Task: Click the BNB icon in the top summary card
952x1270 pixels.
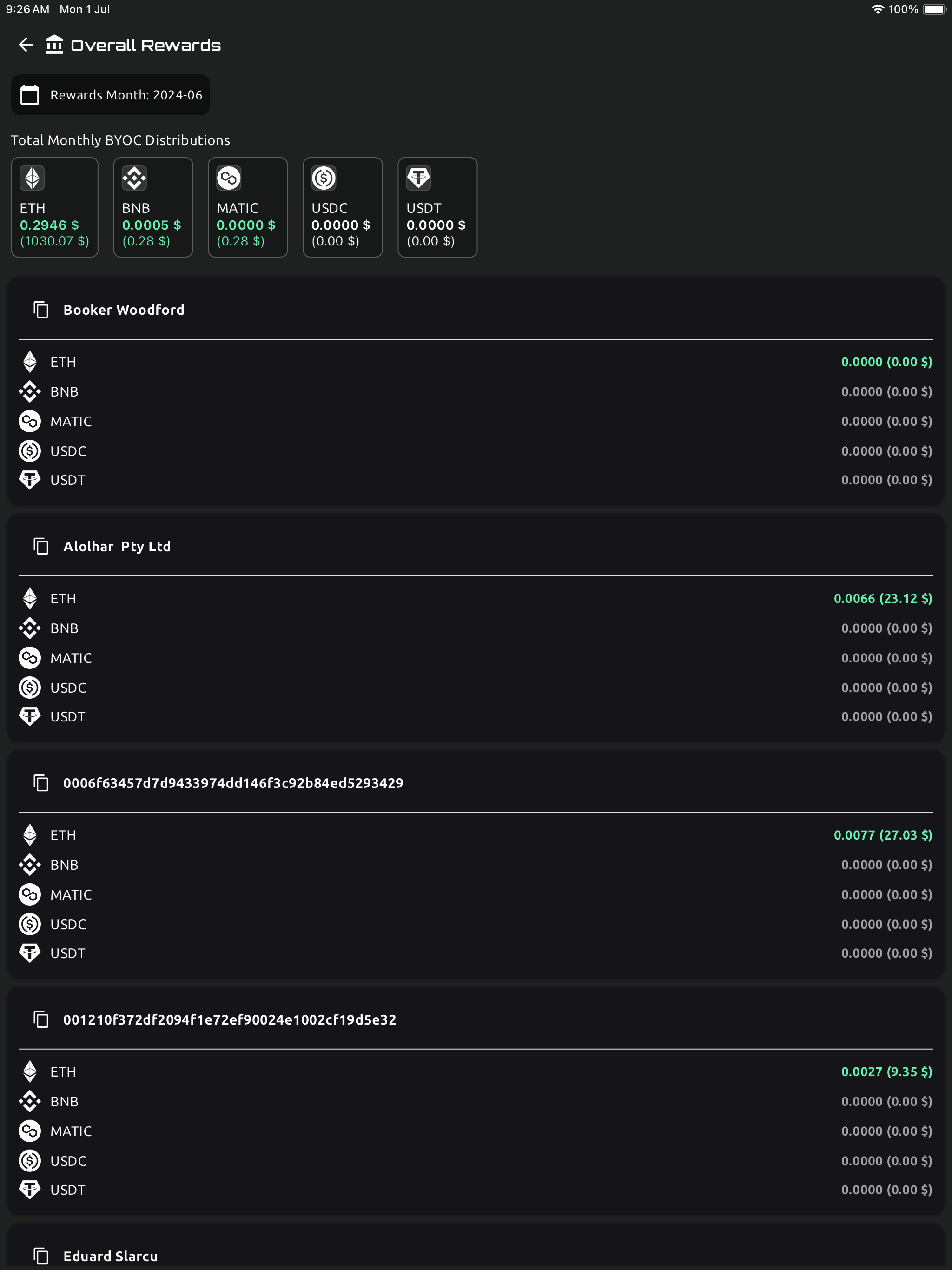Action: click(134, 178)
